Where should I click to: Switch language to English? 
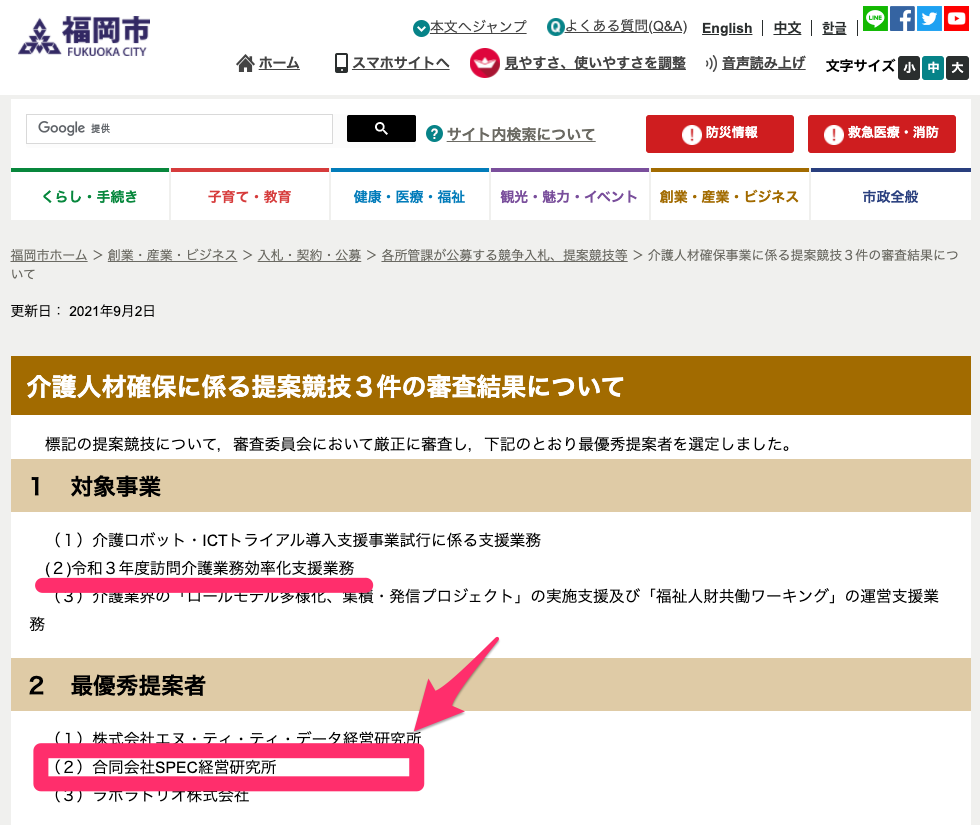click(727, 29)
